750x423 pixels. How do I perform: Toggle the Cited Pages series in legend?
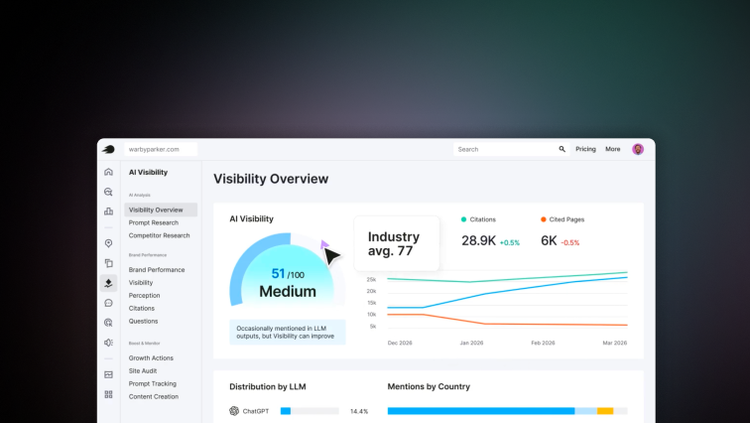pos(566,219)
